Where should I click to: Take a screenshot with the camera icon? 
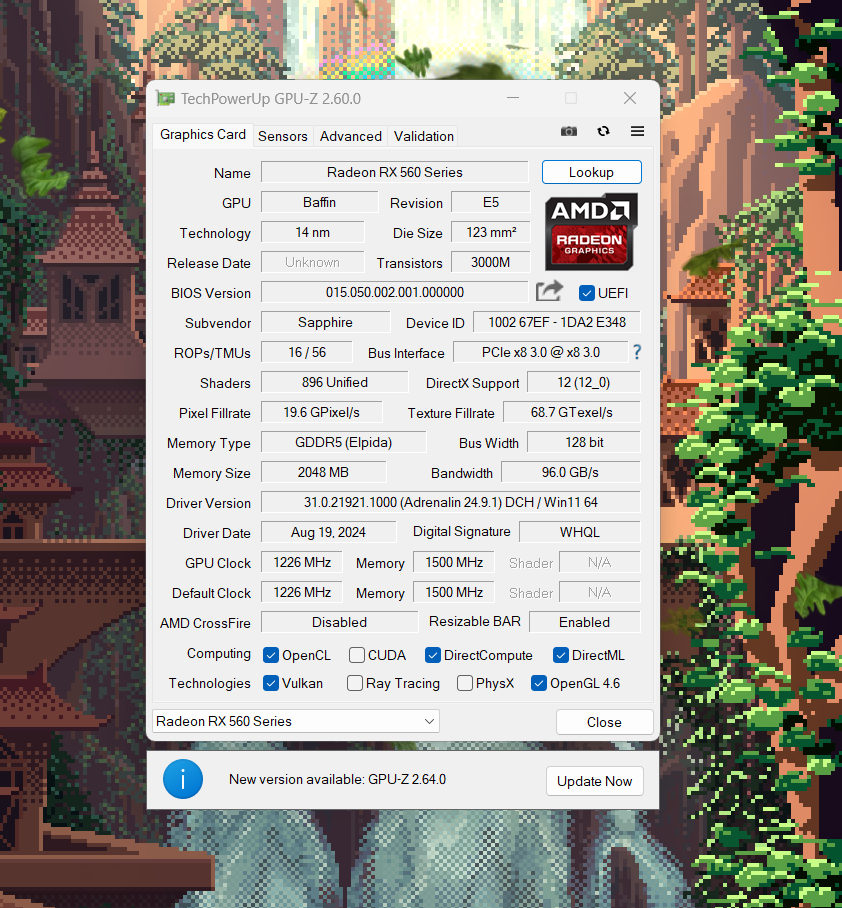[569, 131]
